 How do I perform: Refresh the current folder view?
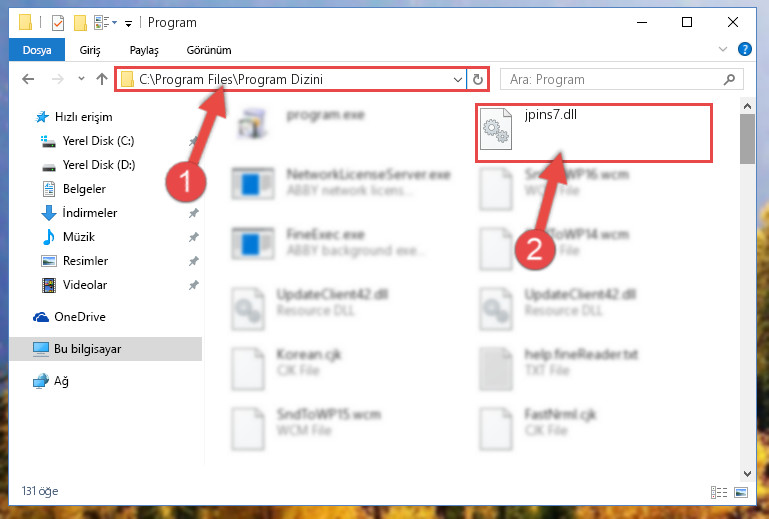[478, 79]
